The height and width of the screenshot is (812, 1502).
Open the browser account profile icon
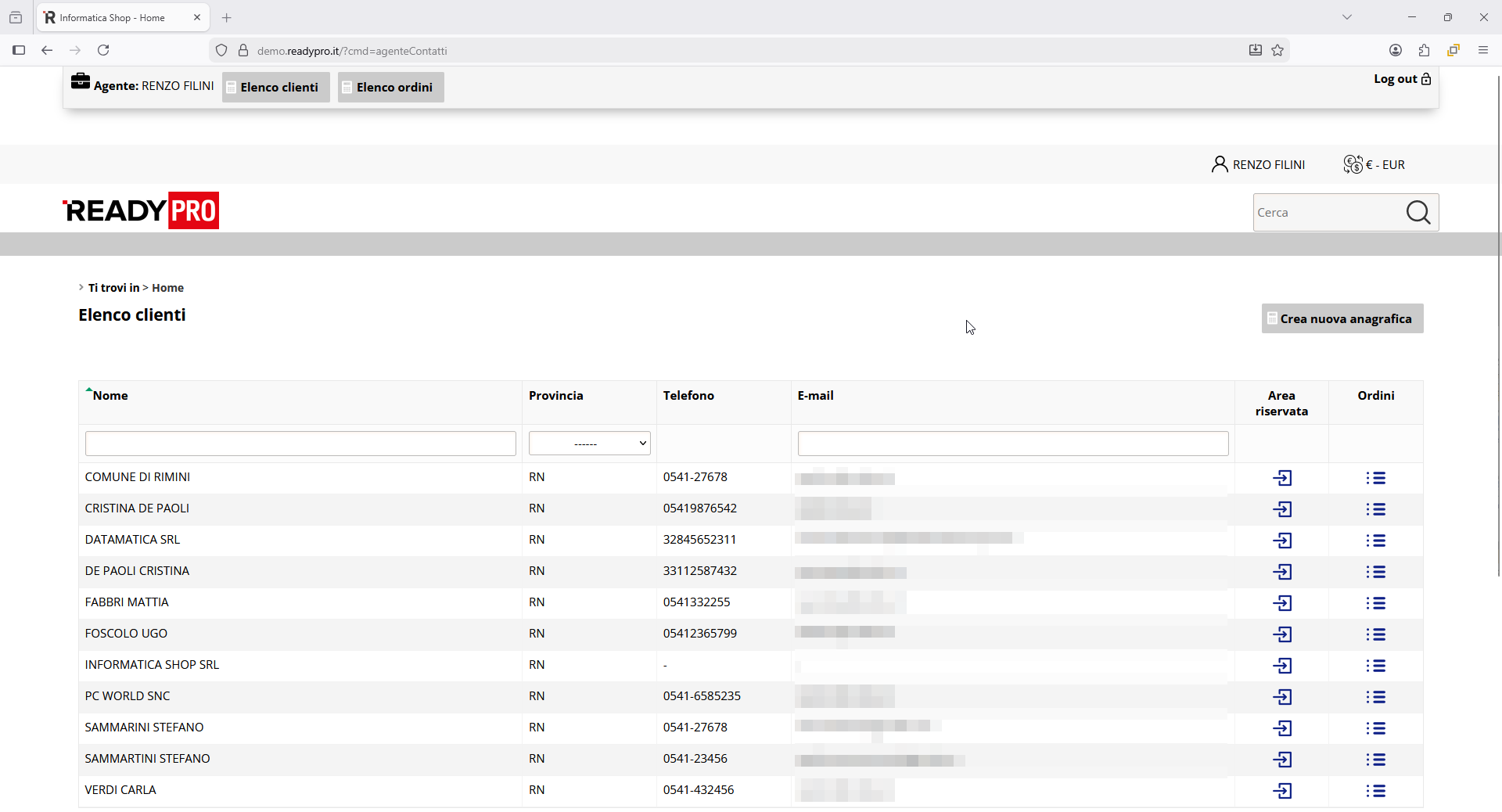(1396, 50)
